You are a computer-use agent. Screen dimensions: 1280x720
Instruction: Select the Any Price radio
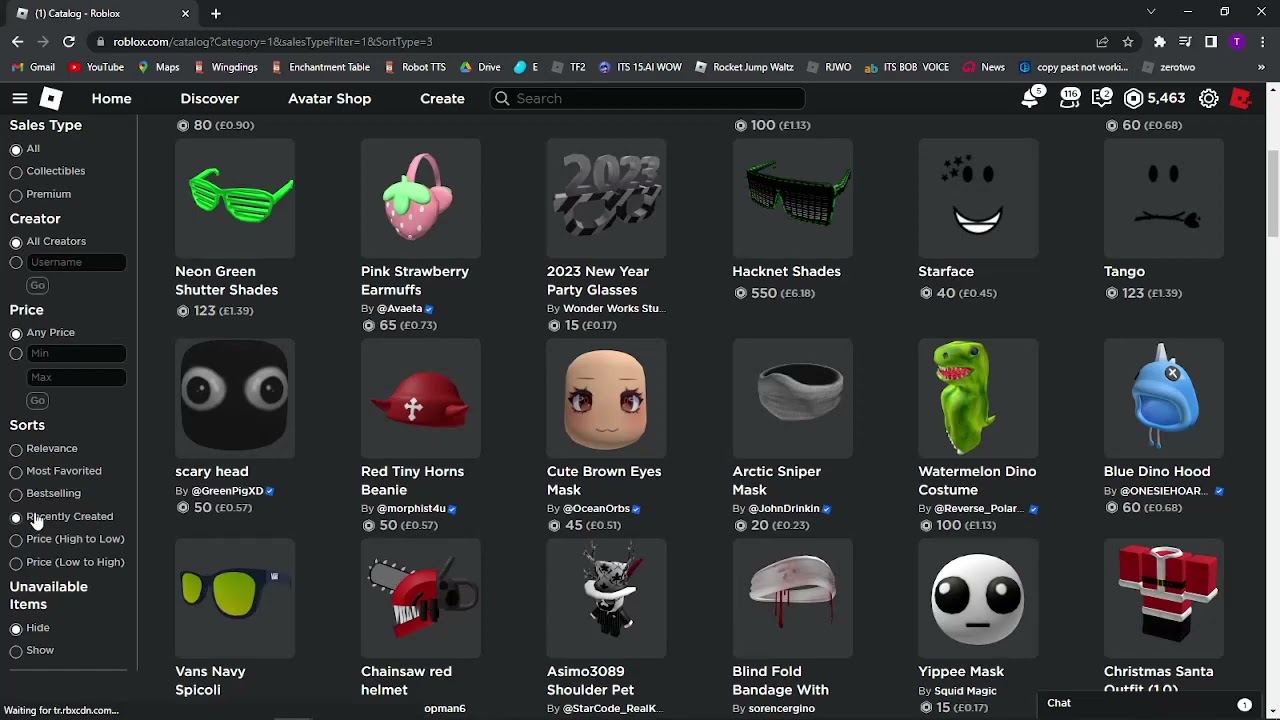pyautogui.click(x=16, y=333)
